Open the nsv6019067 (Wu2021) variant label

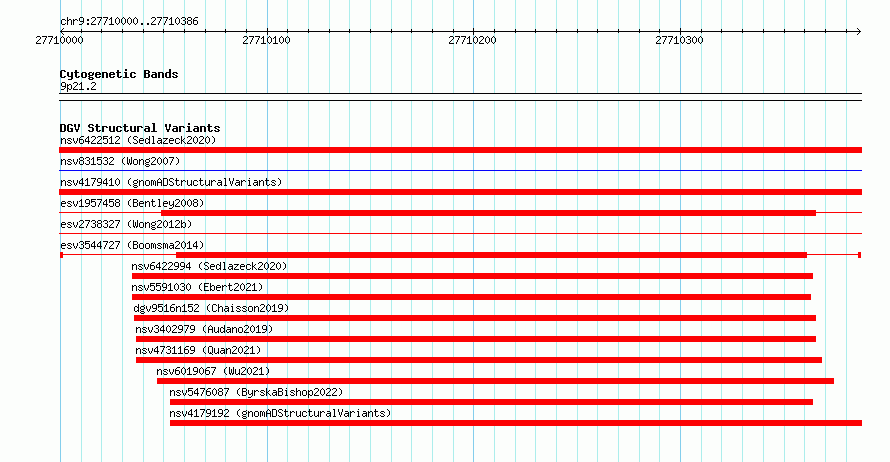click(x=213, y=371)
